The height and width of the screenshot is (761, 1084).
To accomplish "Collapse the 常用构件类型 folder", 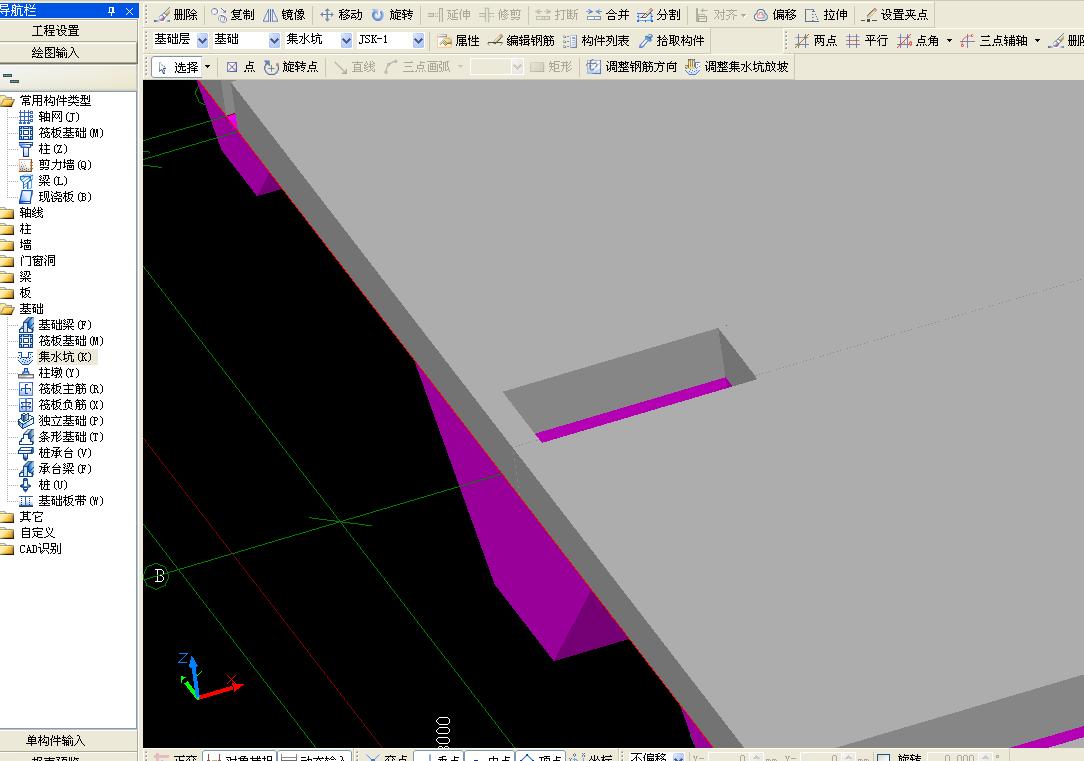I will coord(8,101).
